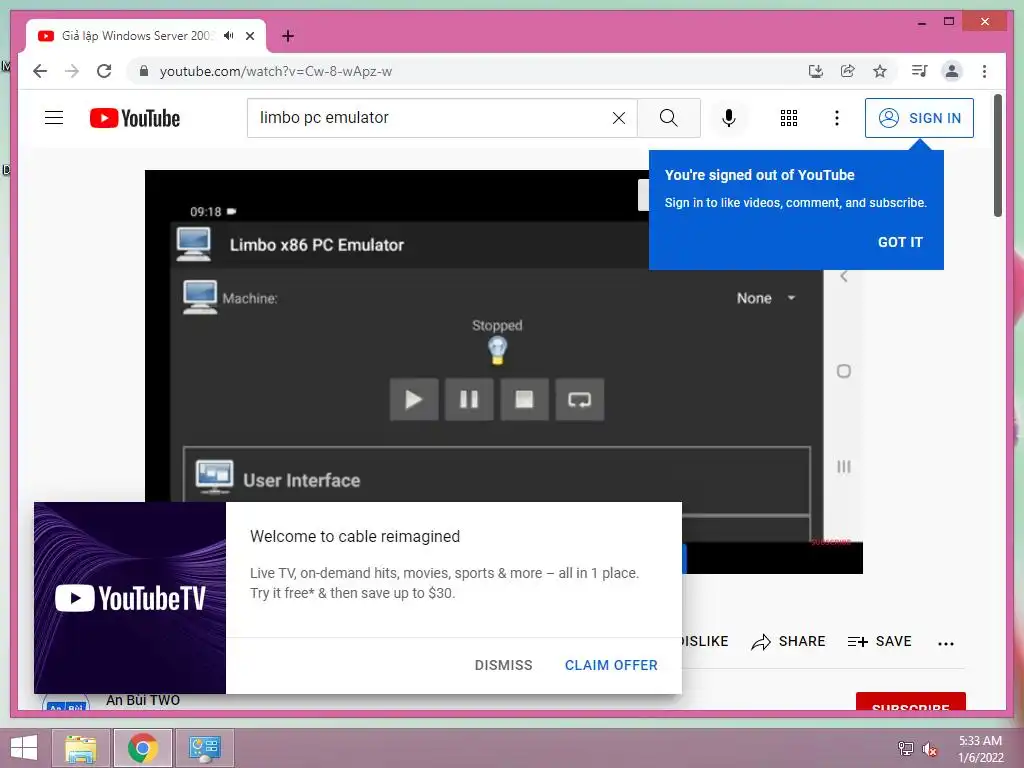Select the Giả lập Windows Server tab
The height and width of the screenshot is (768, 1024).
[x=135, y=36]
